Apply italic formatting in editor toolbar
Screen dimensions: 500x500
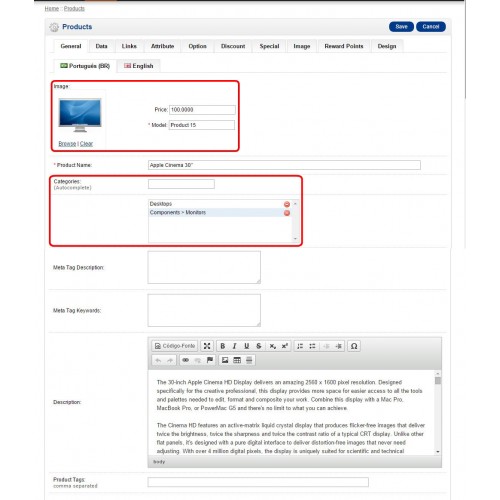234,346
